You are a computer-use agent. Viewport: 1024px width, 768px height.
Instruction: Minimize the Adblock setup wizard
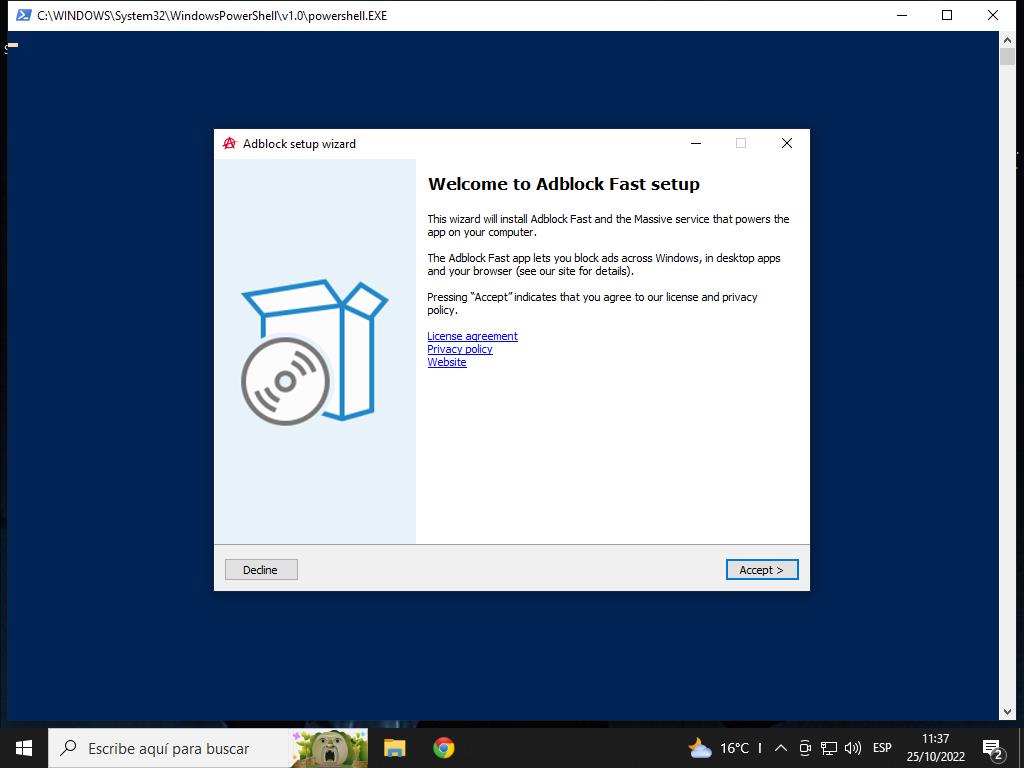coord(696,144)
